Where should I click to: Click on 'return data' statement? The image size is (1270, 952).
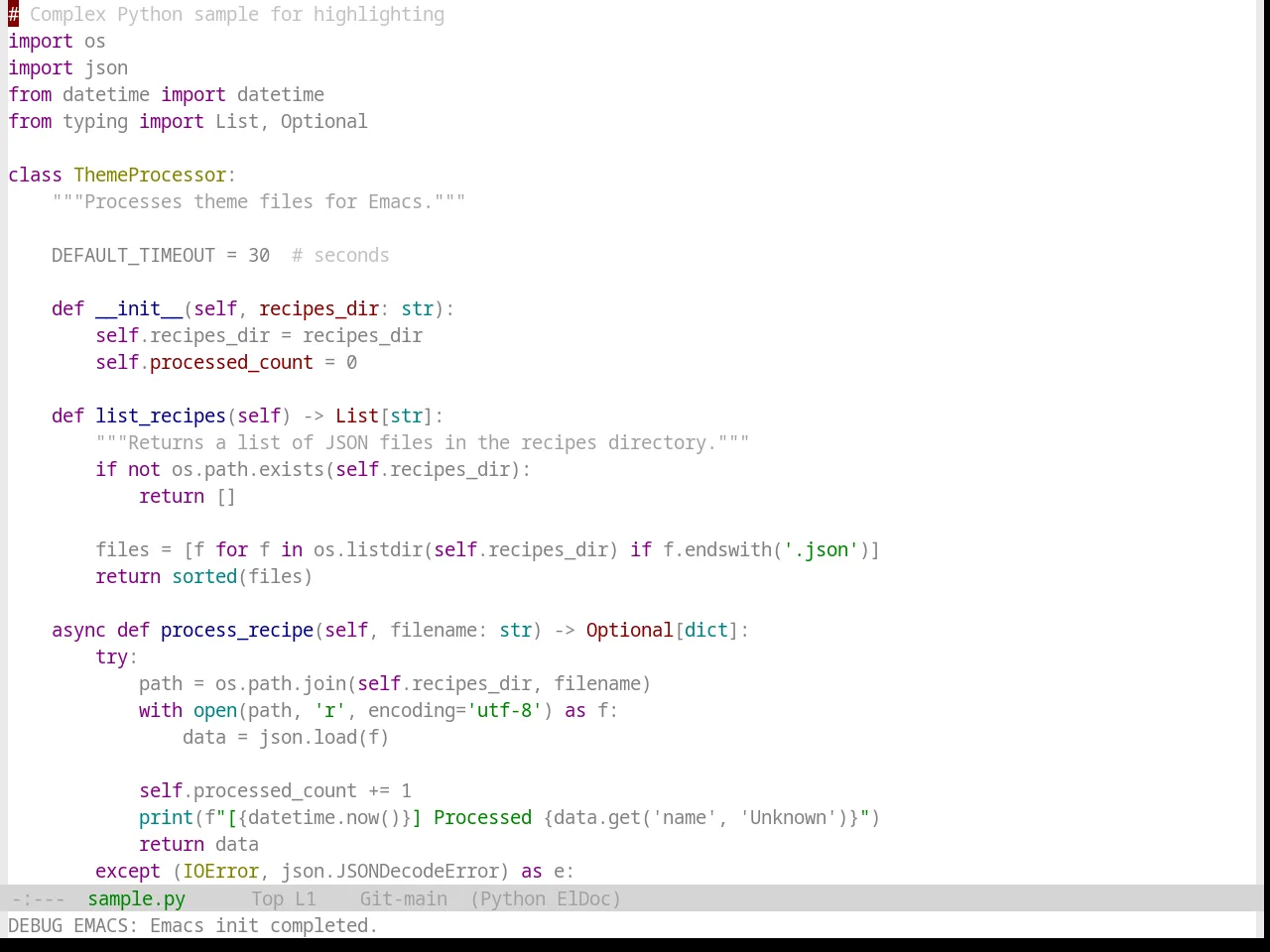pyautogui.click(x=198, y=844)
